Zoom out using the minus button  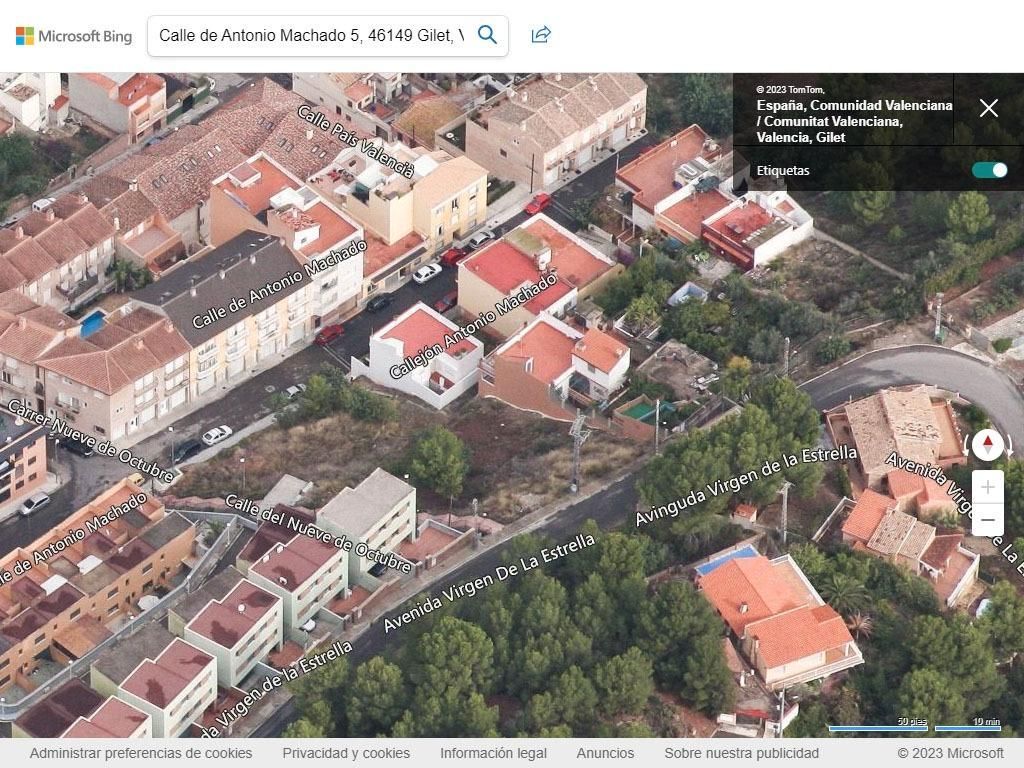click(x=988, y=520)
